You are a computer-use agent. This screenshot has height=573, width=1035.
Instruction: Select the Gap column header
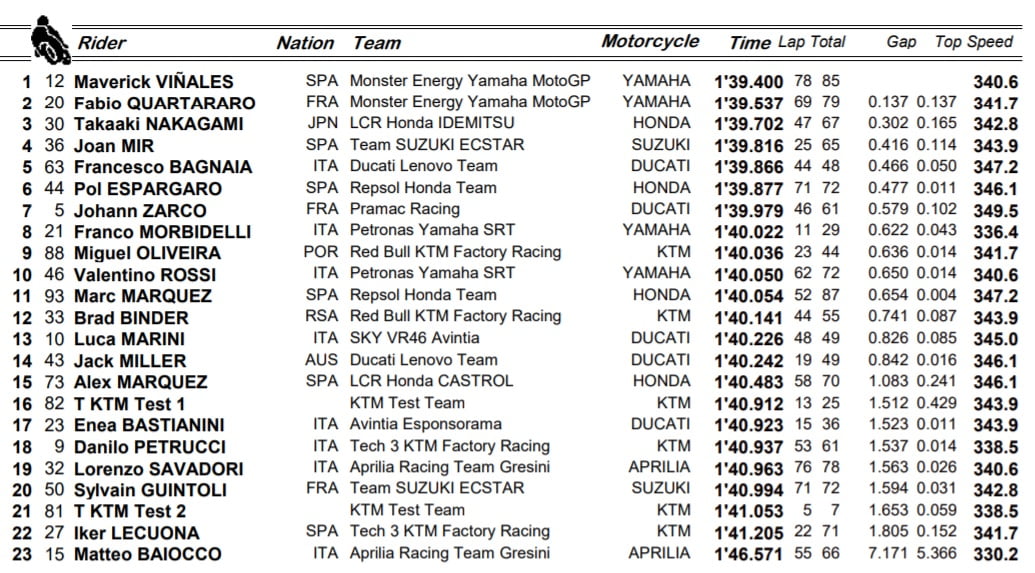(x=901, y=42)
